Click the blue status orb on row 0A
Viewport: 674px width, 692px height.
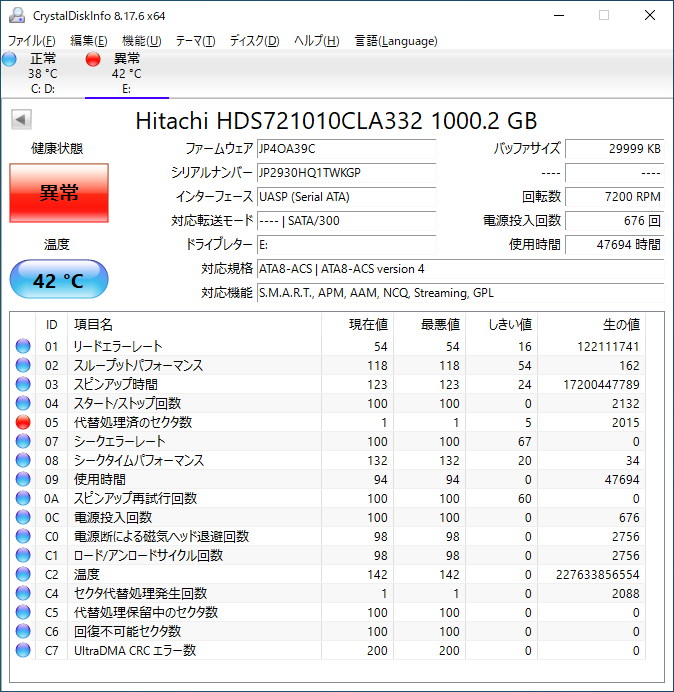tap(23, 498)
